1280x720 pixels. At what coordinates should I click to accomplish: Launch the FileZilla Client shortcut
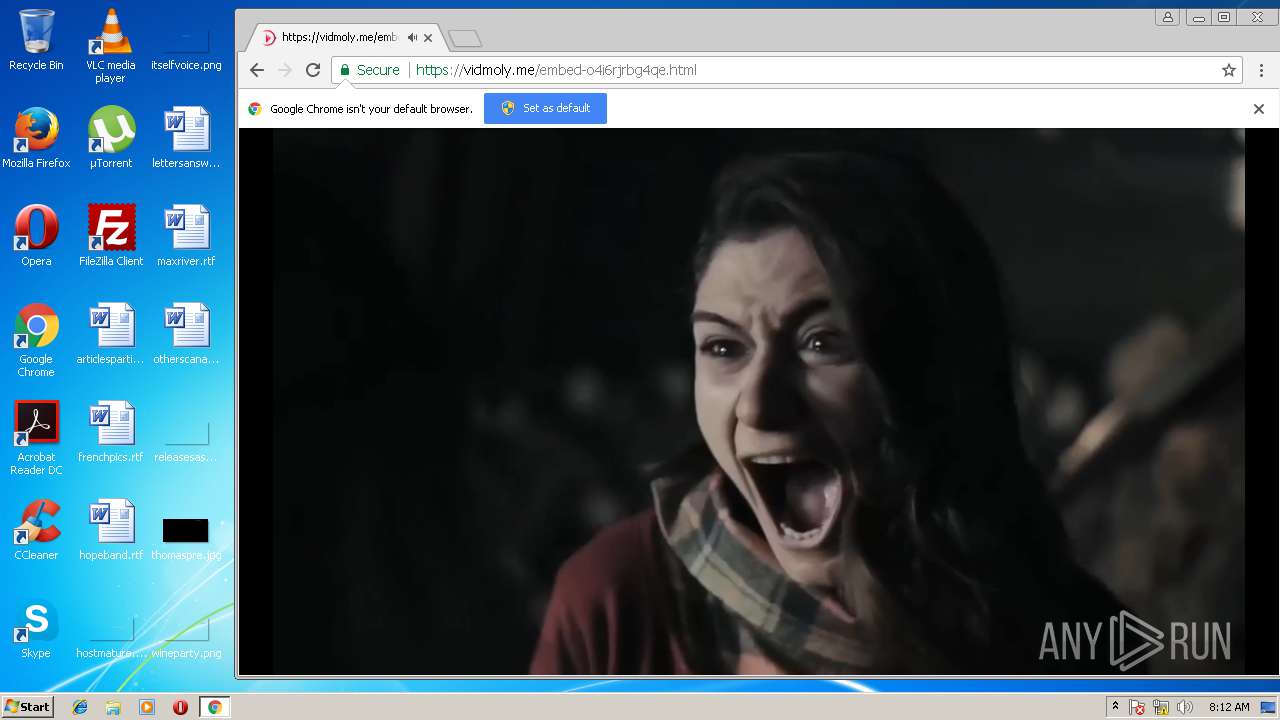[111, 236]
